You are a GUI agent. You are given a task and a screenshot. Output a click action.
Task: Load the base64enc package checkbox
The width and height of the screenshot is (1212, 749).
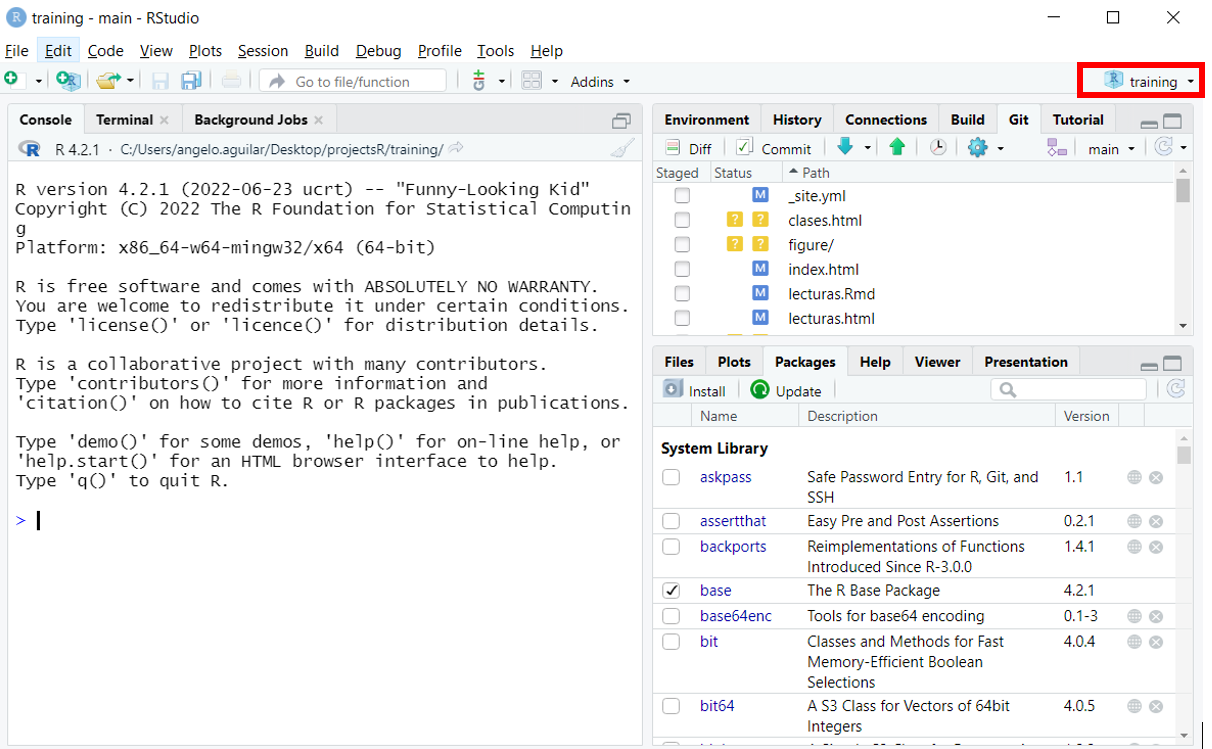pyautogui.click(x=671, y=616)
